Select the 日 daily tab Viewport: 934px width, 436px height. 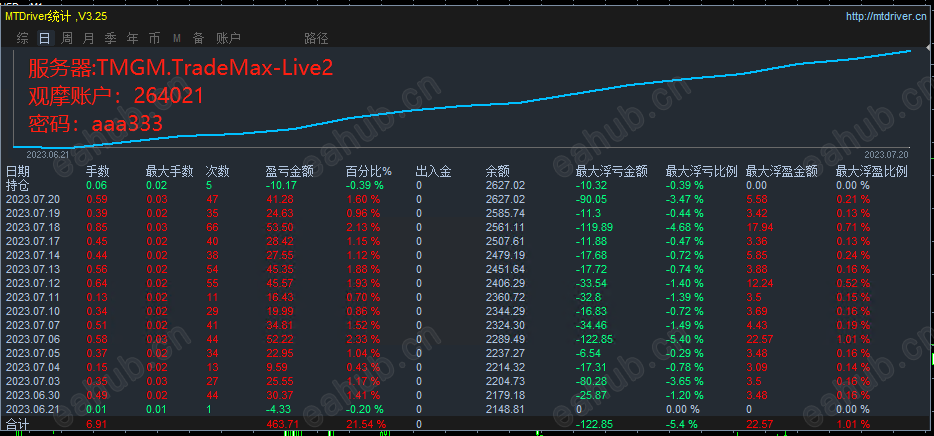[44, 39]
